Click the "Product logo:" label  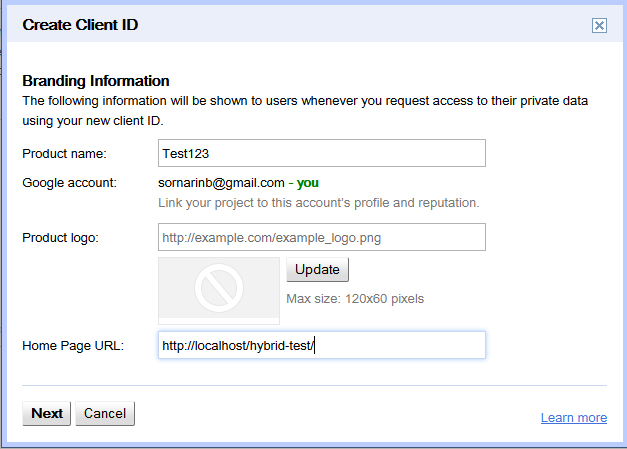(60, 237)
